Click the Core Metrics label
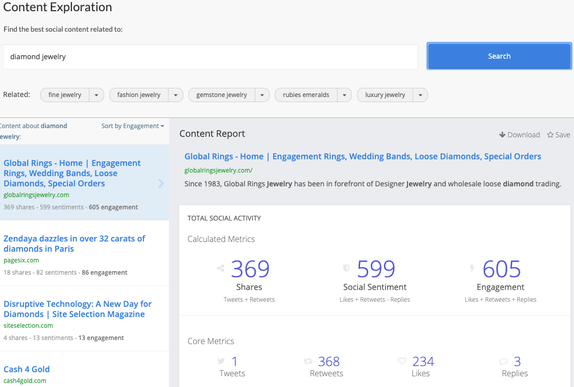 [210, 341]
